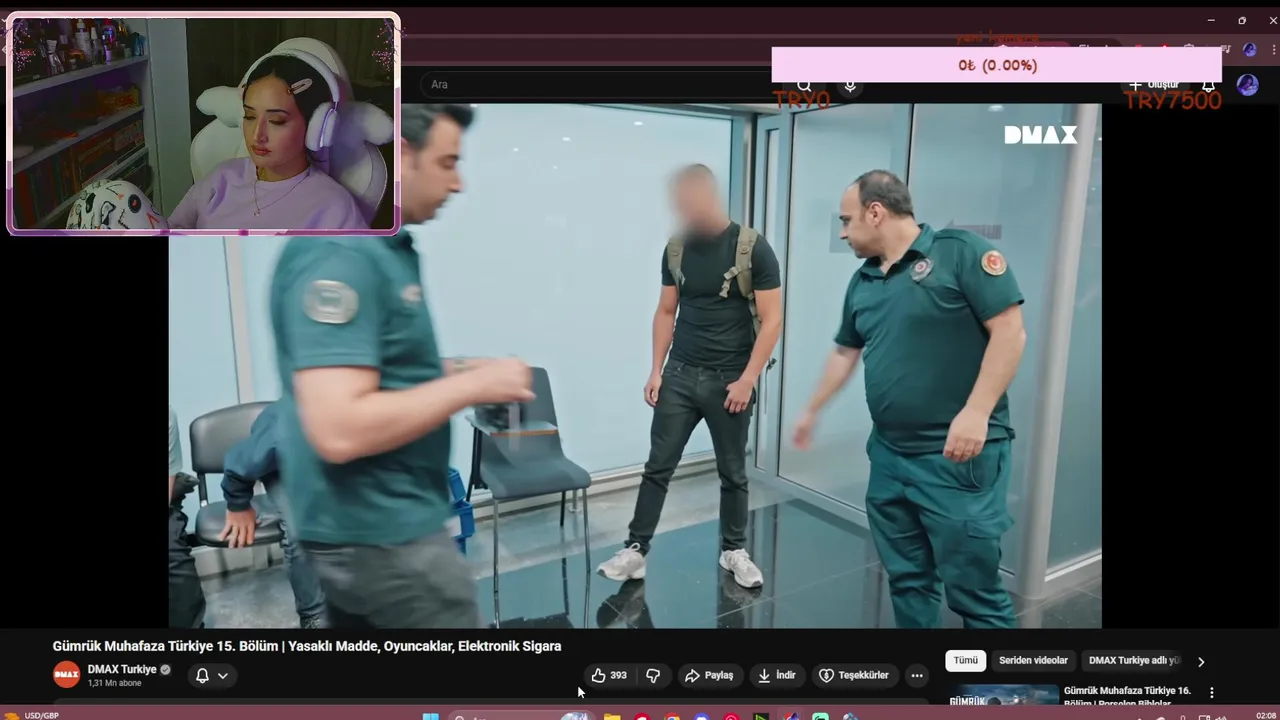Open the Windows Start button
Image resolution: width=1280 pixels, height=720 pixels.
pyautogui.click(x=431, y=716)
